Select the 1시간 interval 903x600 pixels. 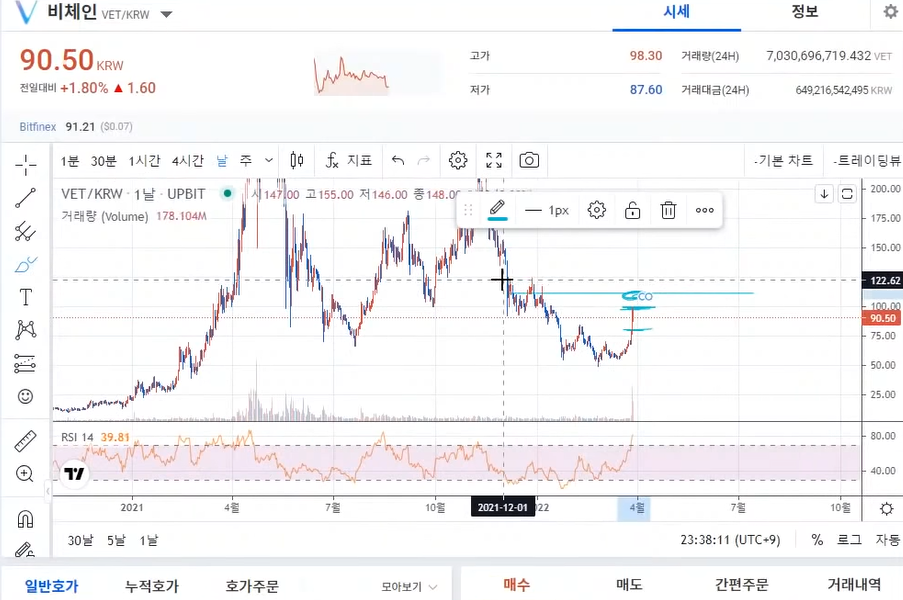[144, 161]
